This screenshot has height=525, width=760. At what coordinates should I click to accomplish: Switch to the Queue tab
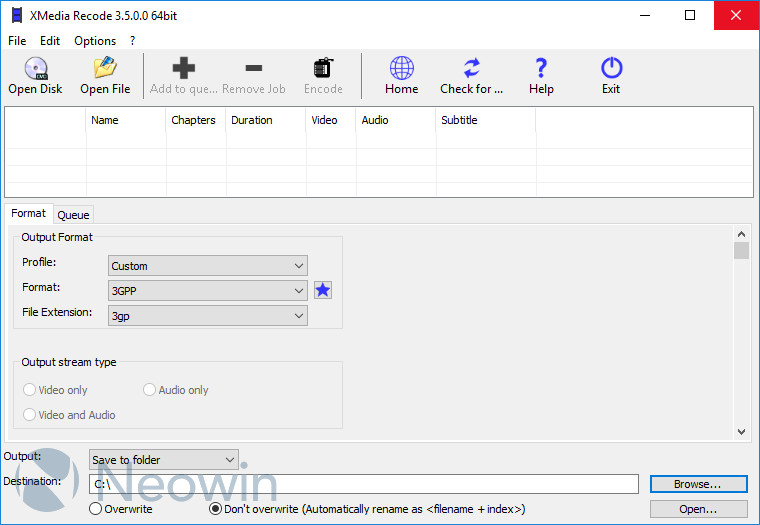click(x=73, y=214)
